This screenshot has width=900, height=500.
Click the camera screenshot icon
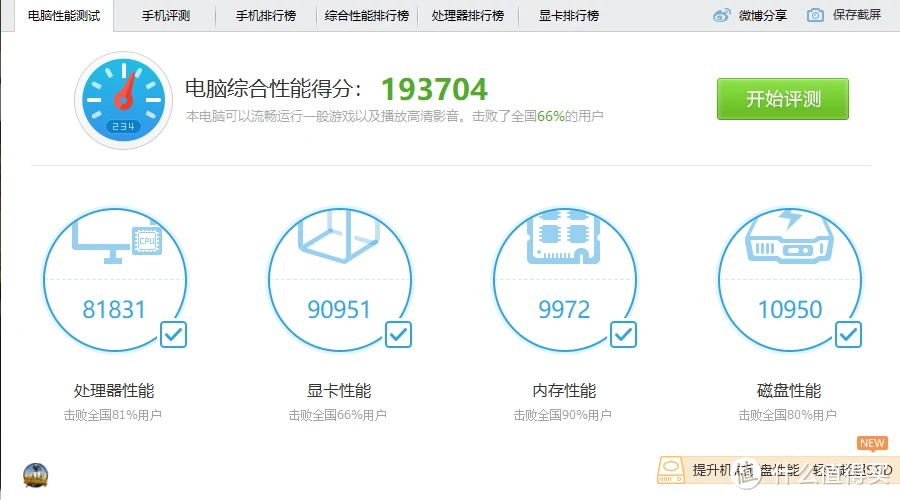[815, 15]
